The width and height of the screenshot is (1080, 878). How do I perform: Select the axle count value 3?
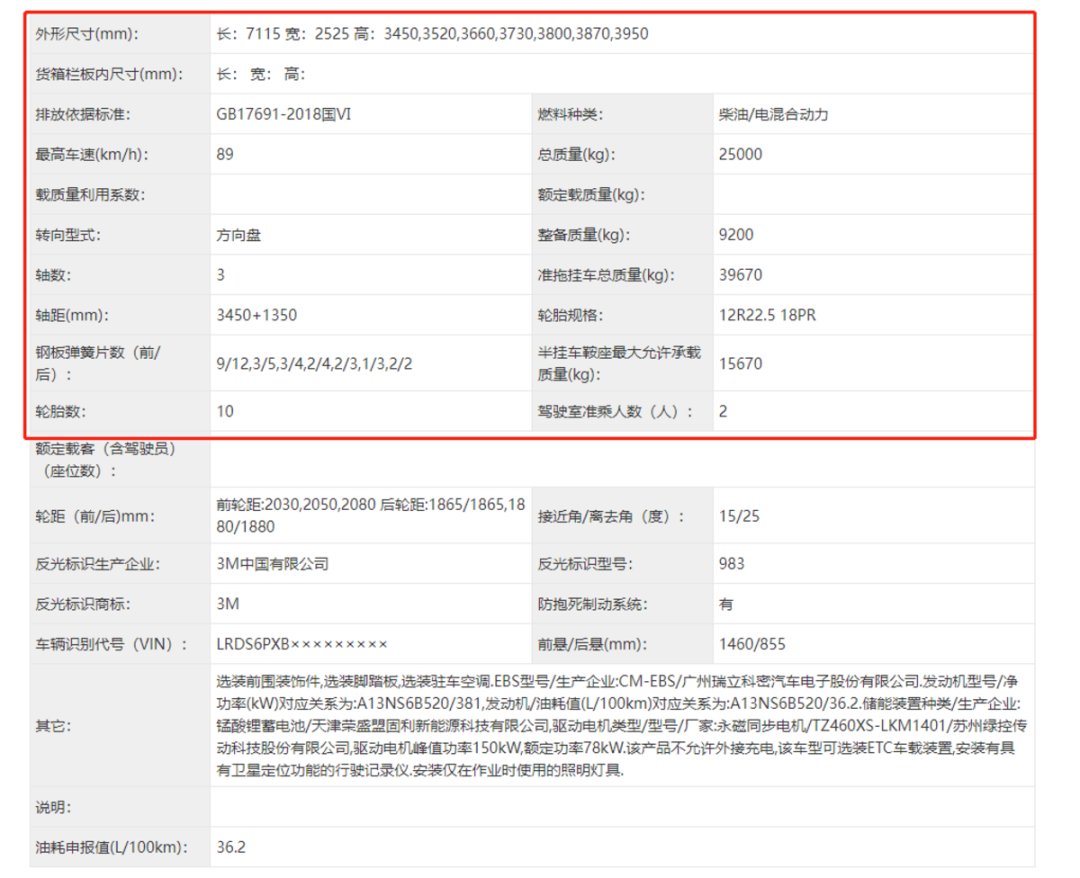tap(220, 275)
